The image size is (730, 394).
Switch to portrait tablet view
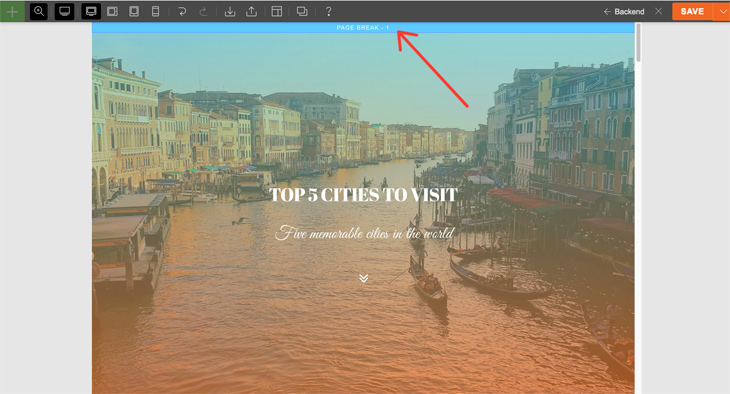134,11
